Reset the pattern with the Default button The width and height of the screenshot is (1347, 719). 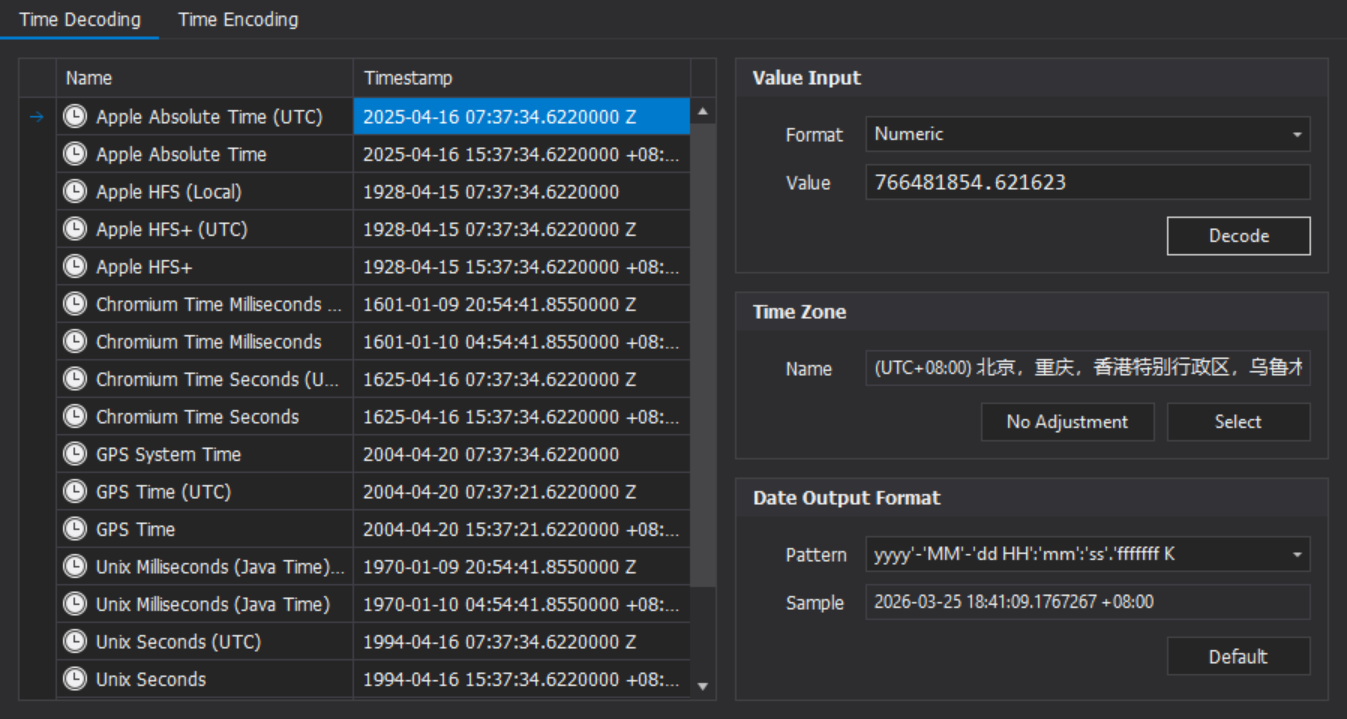coord(1238,657)
